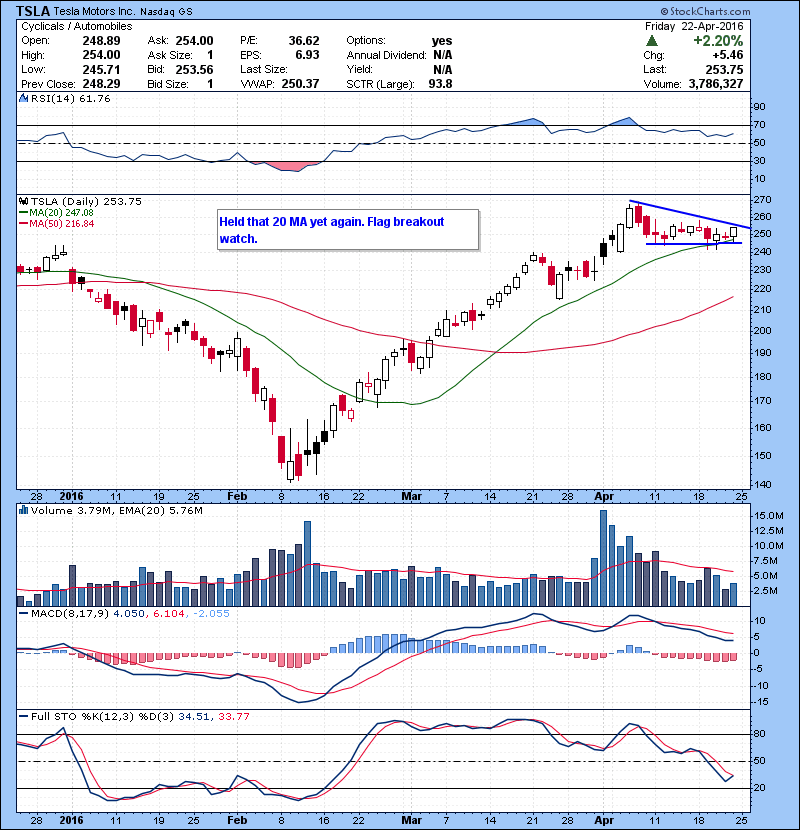Click the Open value 248.89
Viewport: 800px width, 830px height.
[101, 41]
